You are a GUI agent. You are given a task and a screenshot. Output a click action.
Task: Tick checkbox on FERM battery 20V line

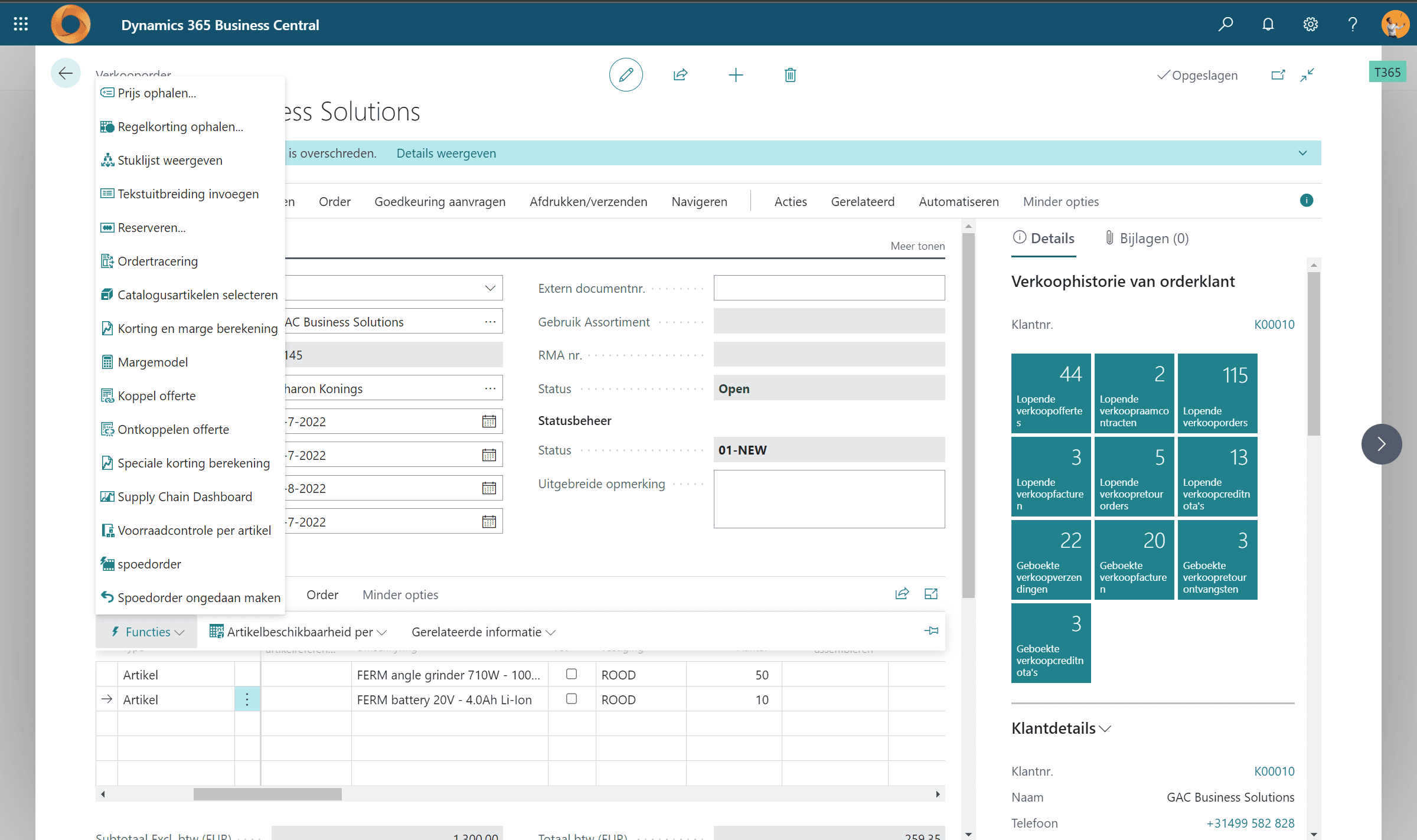click(571, 699)
